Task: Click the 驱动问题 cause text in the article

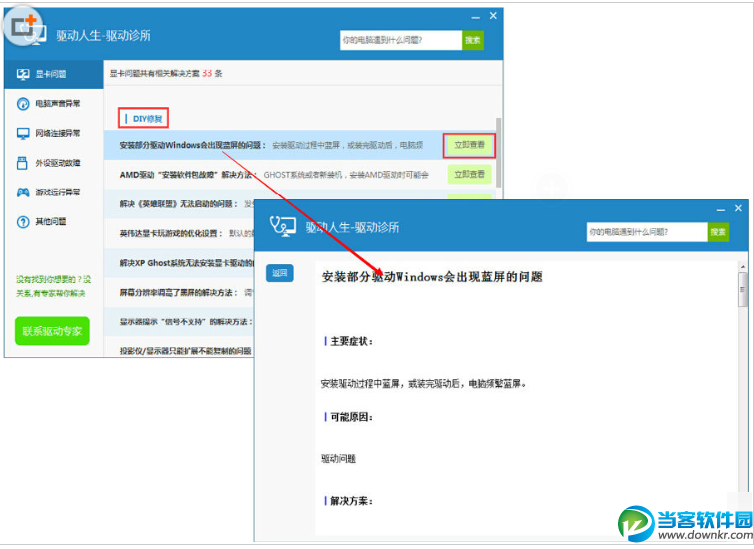Action: coord(338,459)
